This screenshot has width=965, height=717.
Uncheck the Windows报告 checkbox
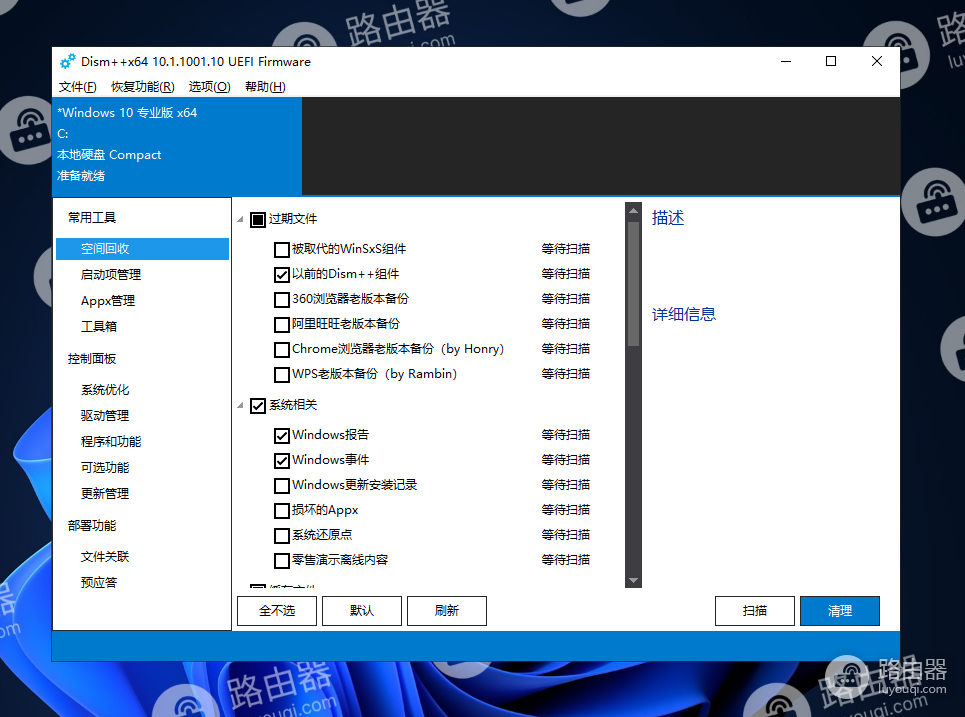click(282, 436)
